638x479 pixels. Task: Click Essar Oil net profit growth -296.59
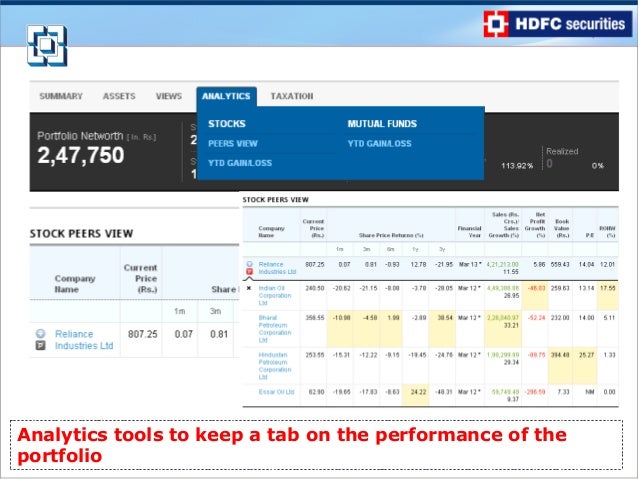(x=535, y=392)
